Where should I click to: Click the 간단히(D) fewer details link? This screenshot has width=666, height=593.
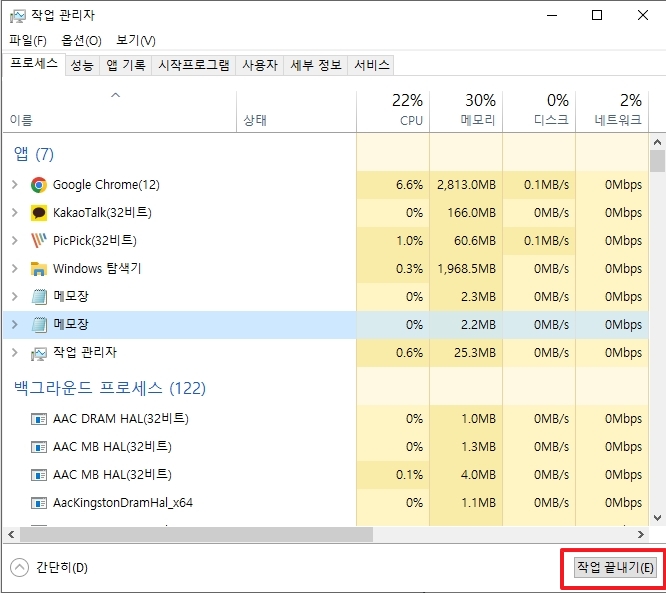[62, 568]
